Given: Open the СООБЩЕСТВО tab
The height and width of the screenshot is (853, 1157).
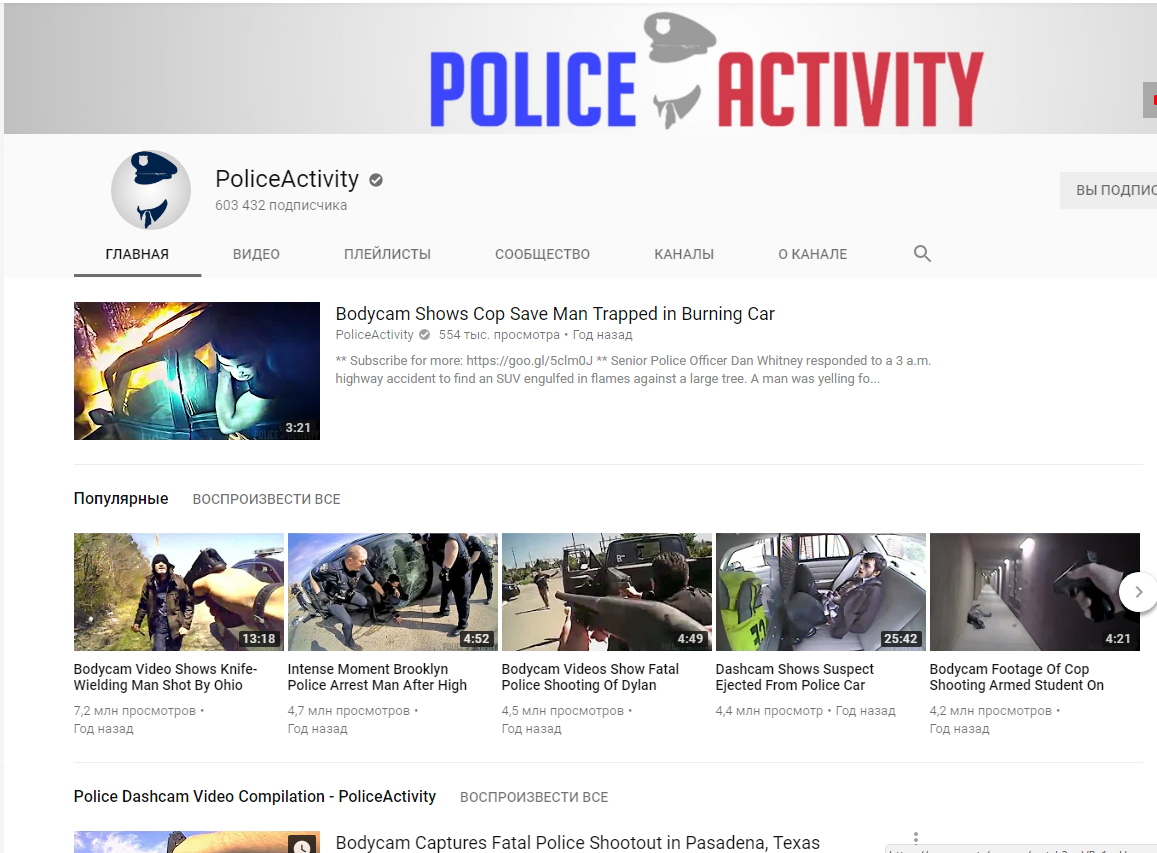Looking at the screenshot, I should point(542,254).
